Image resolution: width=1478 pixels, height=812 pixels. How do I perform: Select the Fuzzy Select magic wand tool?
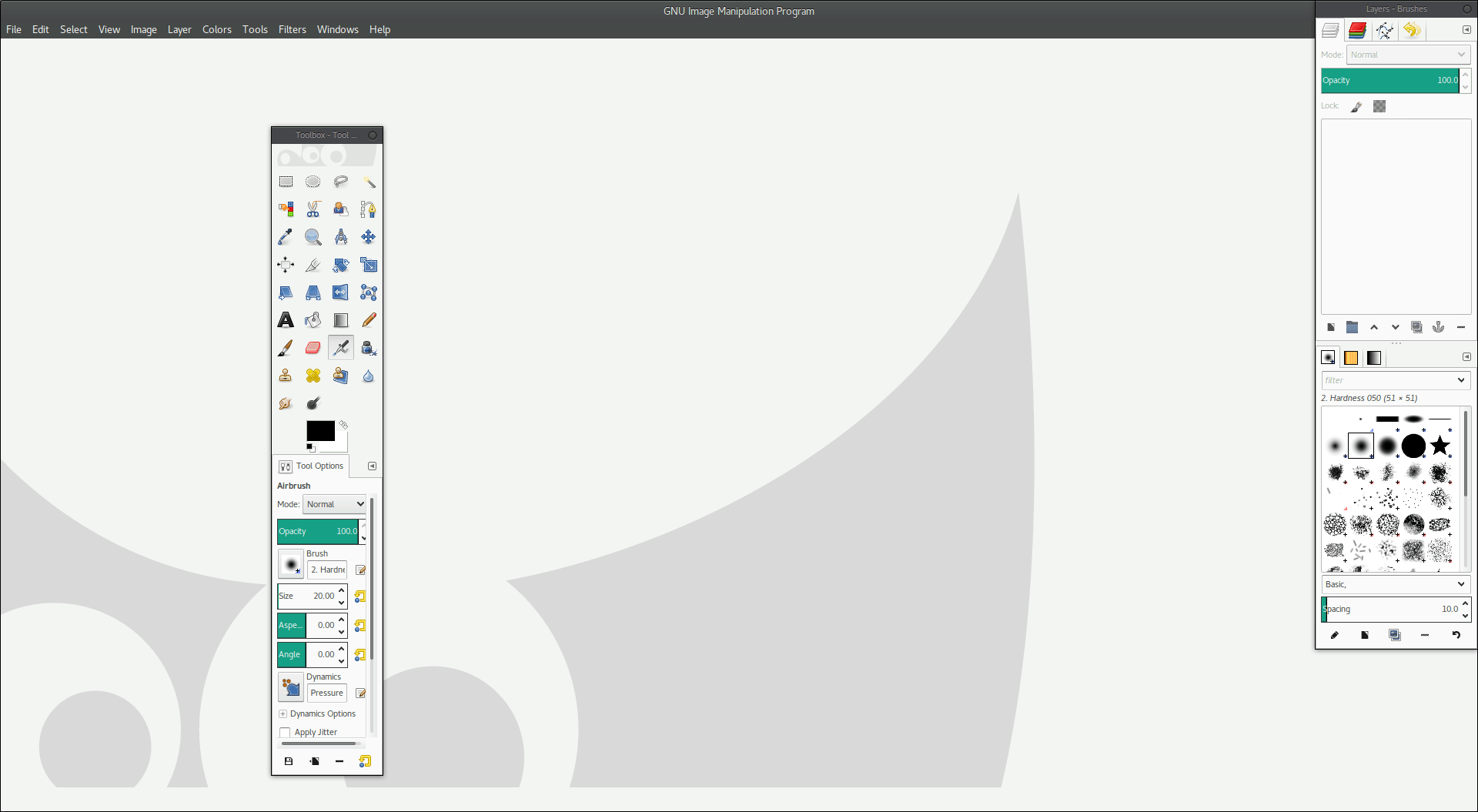pos(369,182)
